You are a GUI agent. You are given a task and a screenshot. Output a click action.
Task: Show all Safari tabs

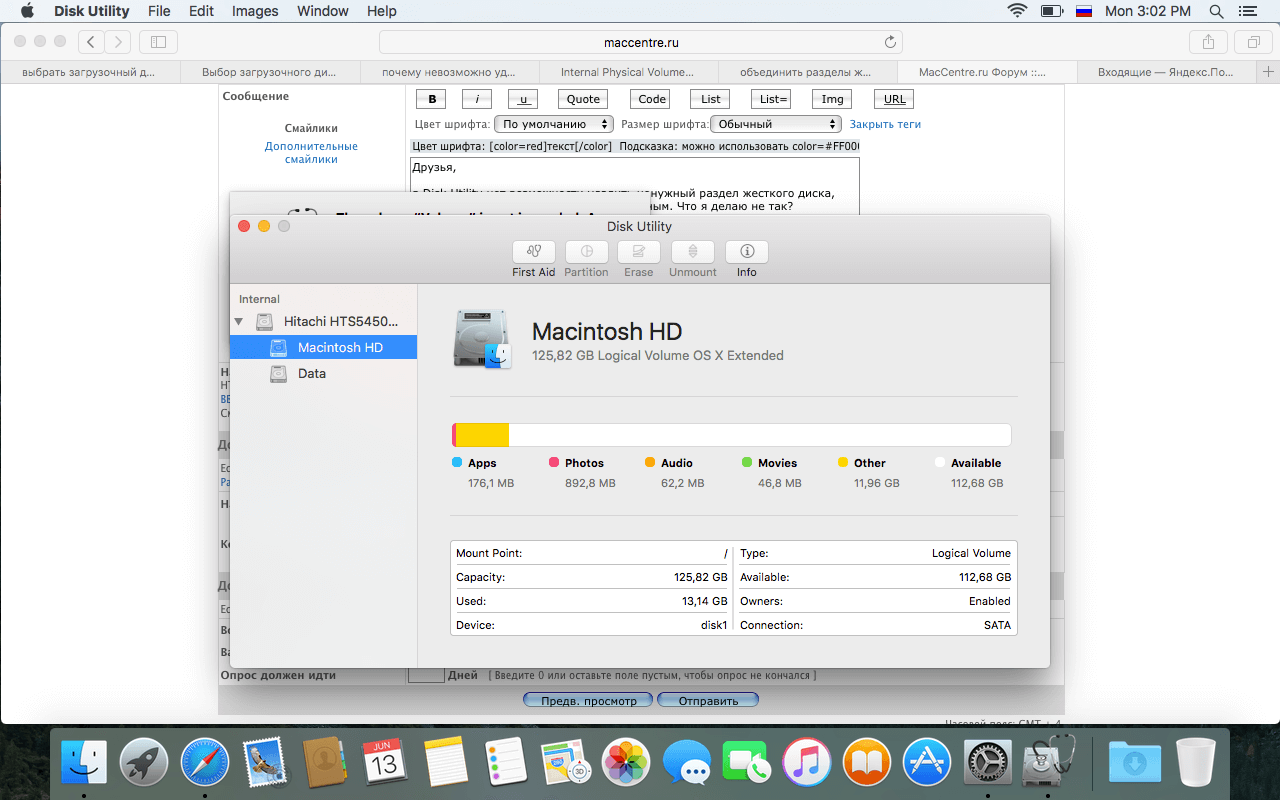pos(1253,42)
